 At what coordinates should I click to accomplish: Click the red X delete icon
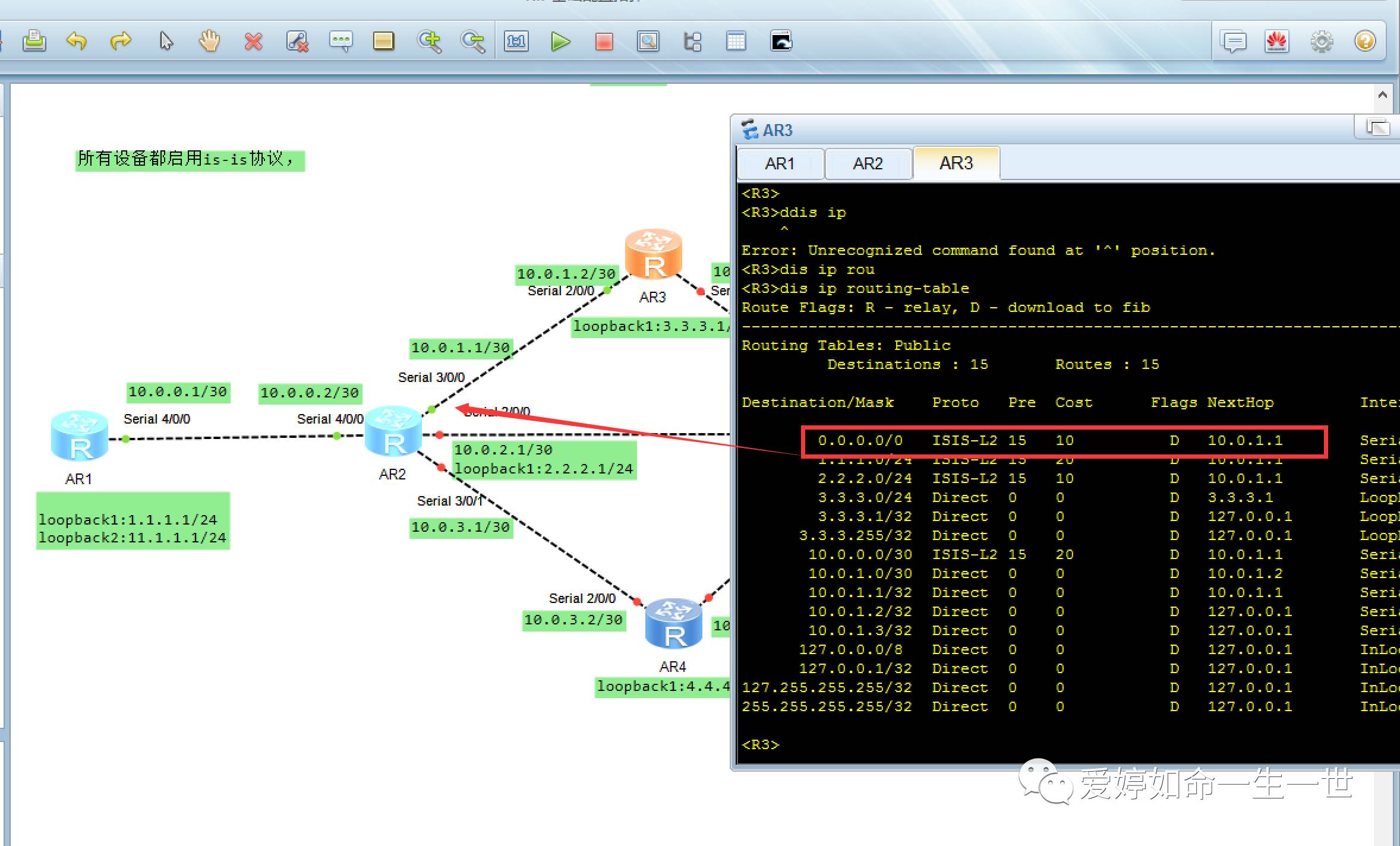(254, 41)
